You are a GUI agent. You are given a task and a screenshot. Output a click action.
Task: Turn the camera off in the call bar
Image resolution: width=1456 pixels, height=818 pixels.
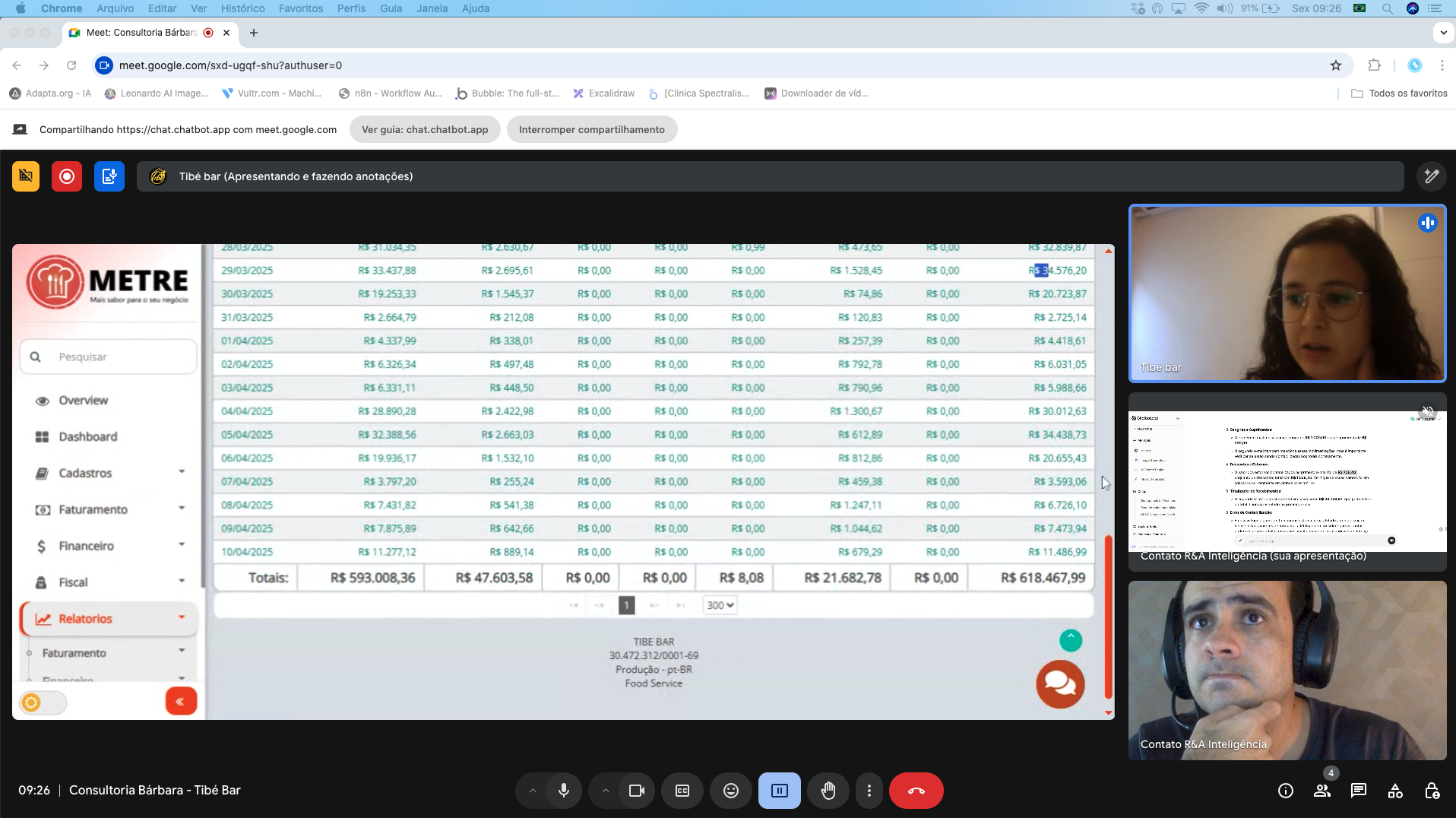[x=637, y=791]
